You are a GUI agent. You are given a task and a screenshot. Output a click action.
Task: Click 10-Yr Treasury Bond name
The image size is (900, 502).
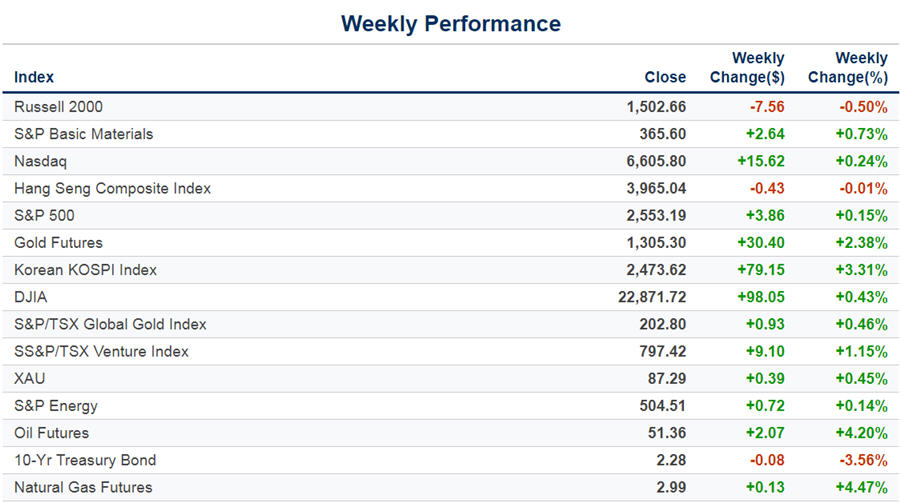pyautogui.click(x=85, y=460)
